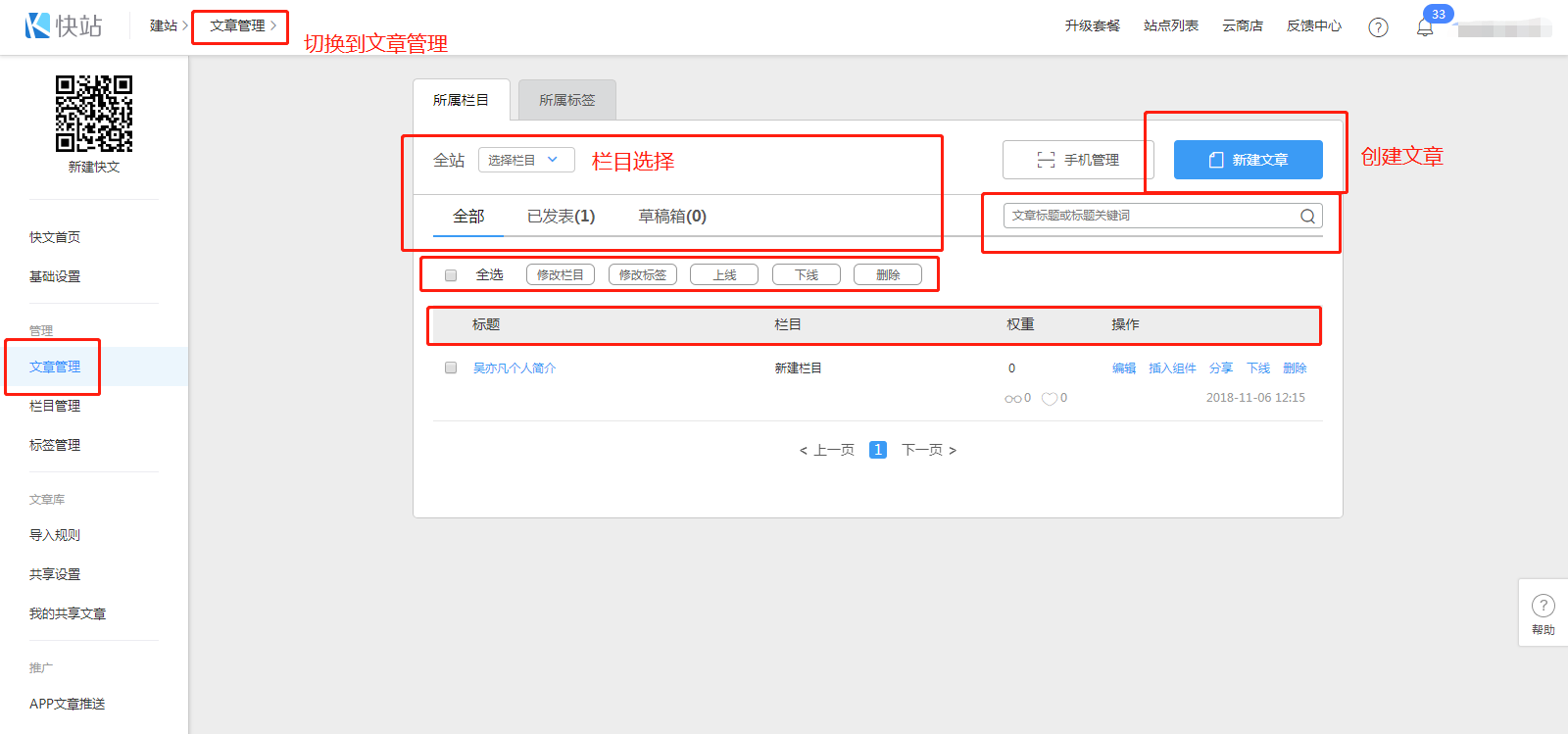Open the notifications bell icon
This screenshot has height=734, width=1568.
click(x=1425, y=27)
